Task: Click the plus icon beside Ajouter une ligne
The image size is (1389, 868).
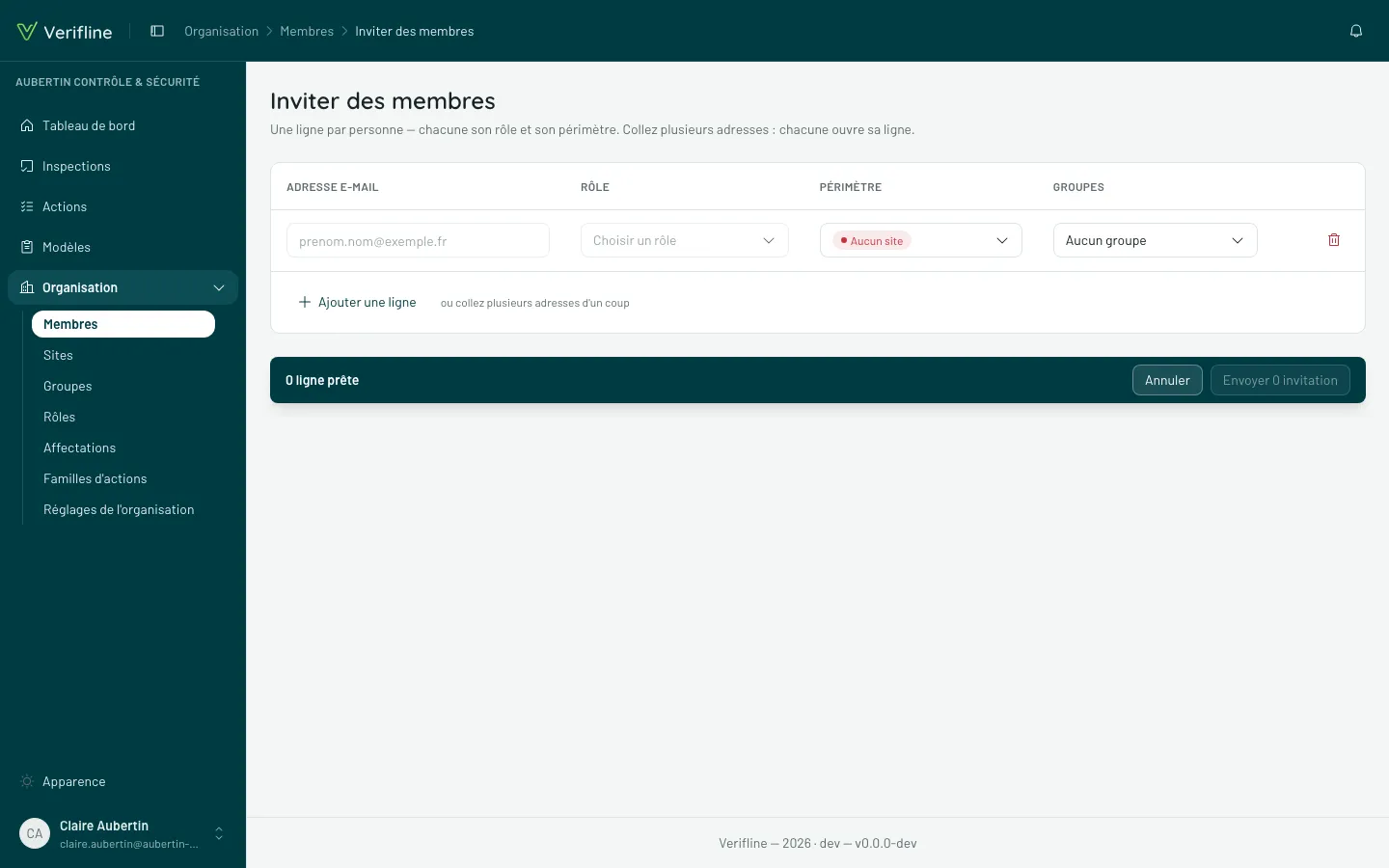Action: click(305, 302)
